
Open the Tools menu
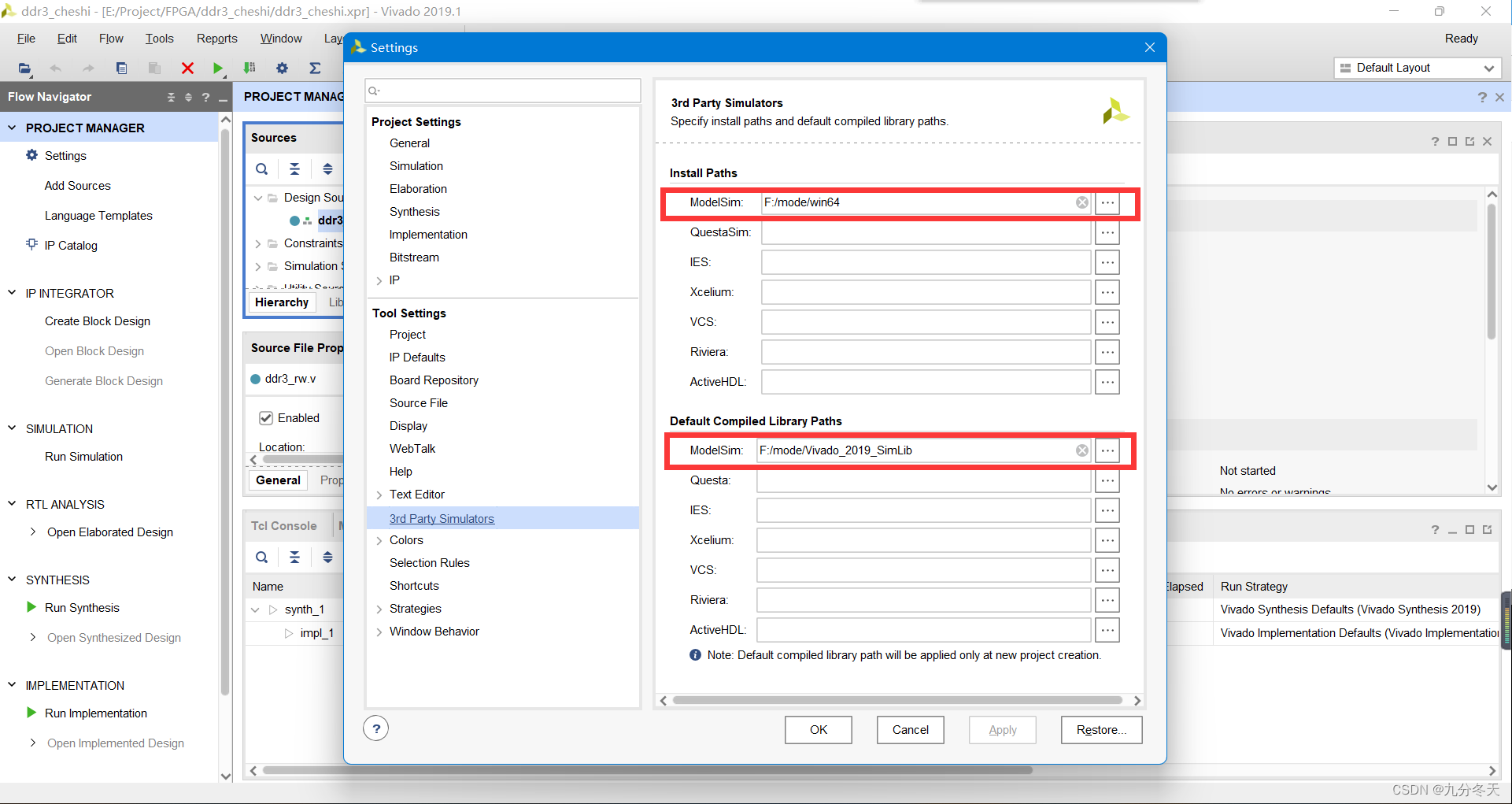pos(159,39)
